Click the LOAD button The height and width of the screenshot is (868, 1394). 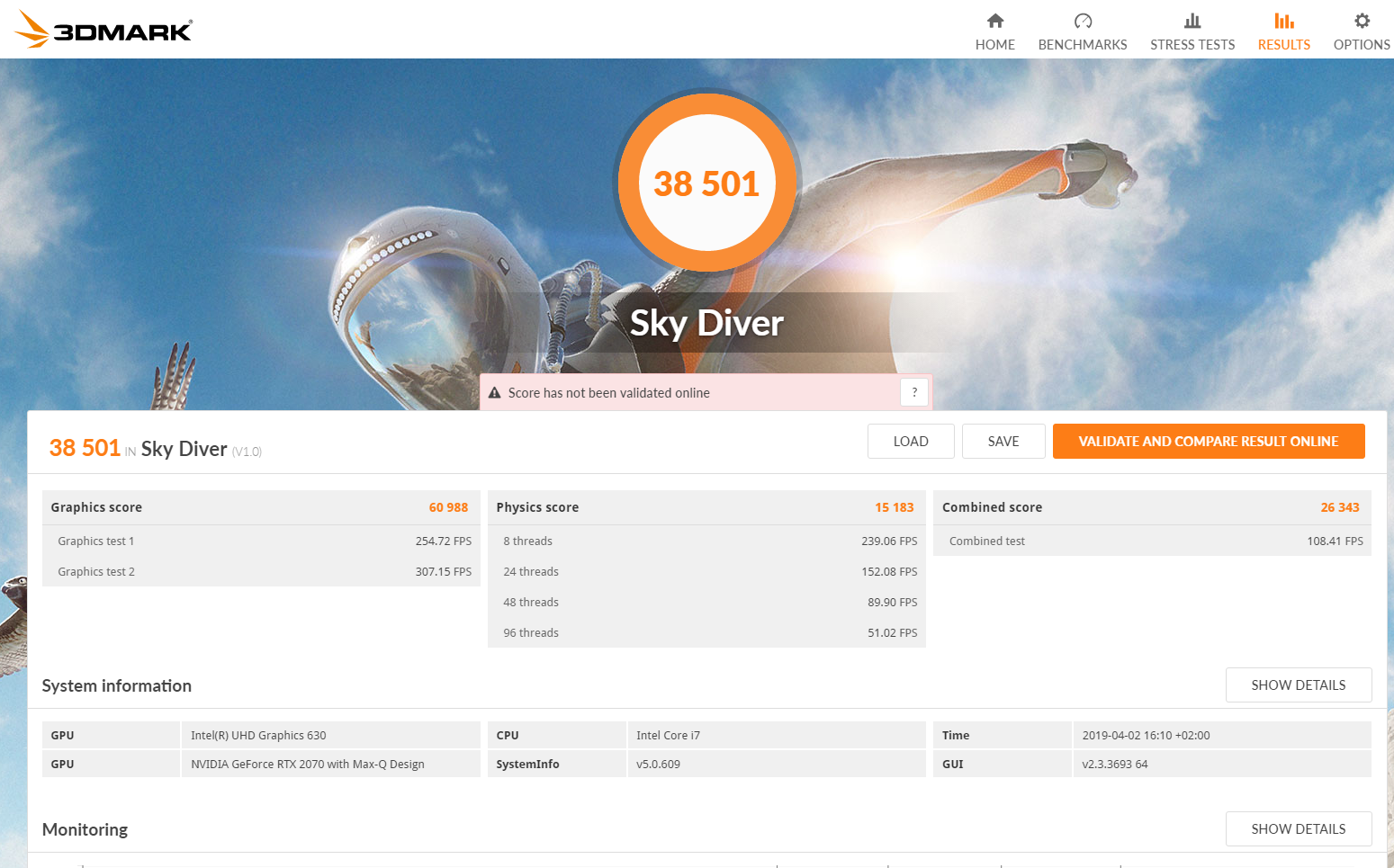coord(911,442)
